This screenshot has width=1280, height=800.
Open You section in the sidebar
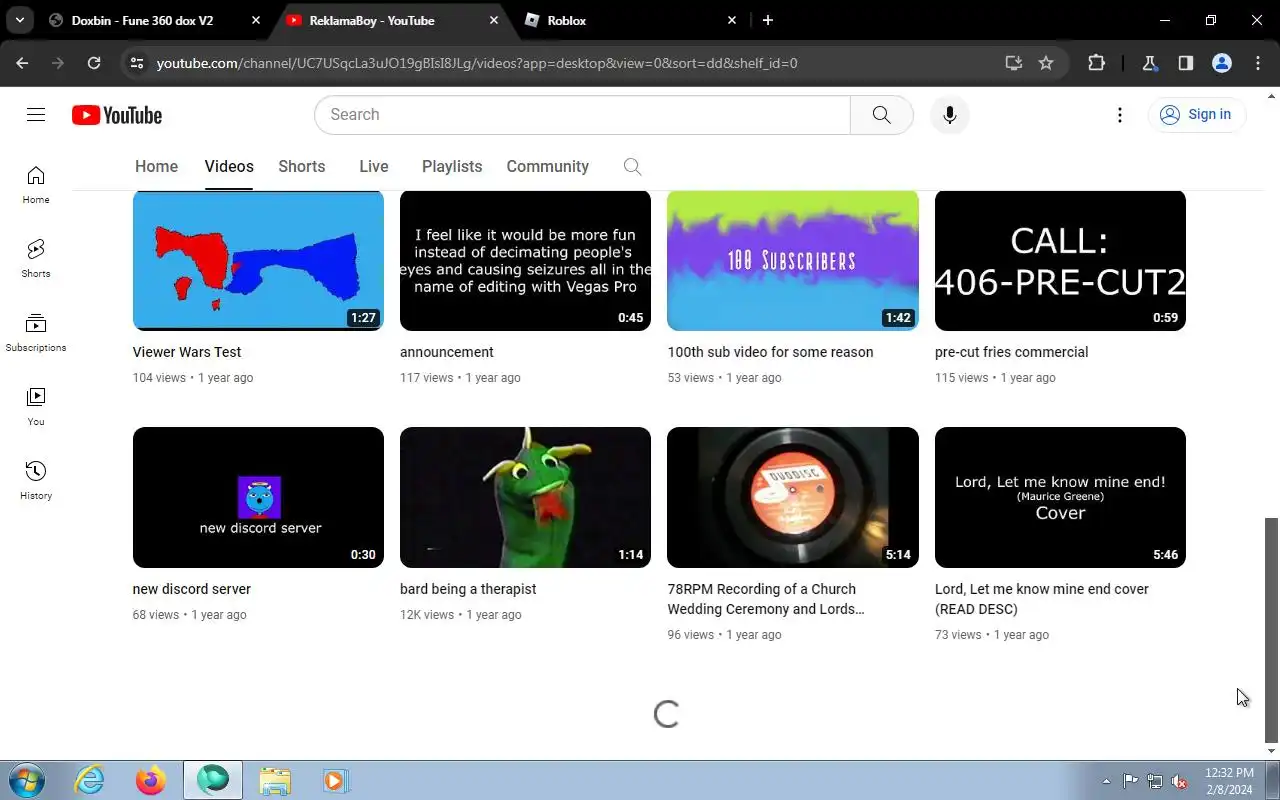click(x=36, y=407)
